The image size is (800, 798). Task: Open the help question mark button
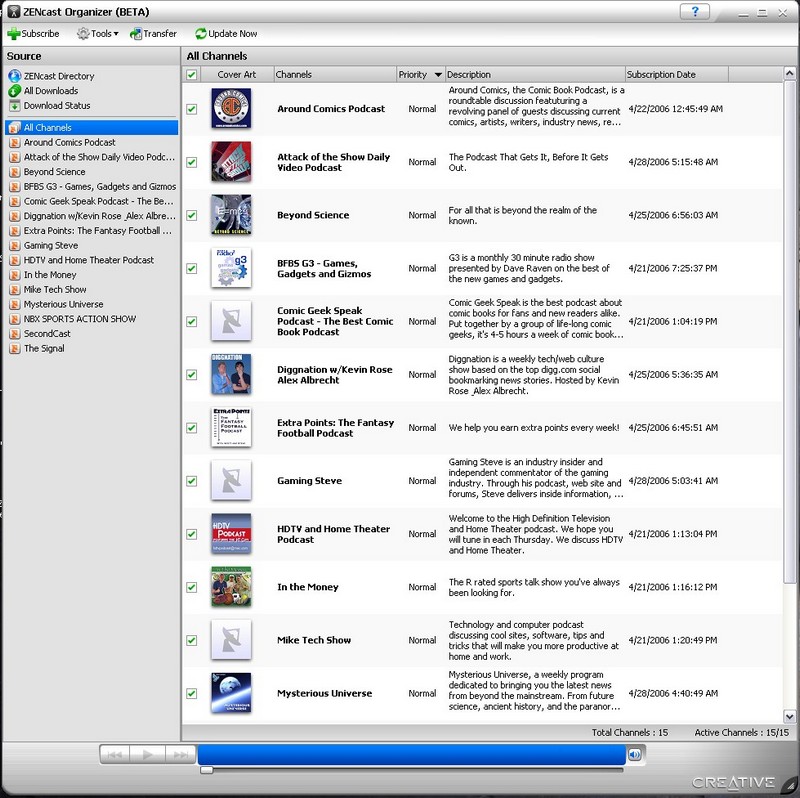pyautogui.click(x=694, y=11)
